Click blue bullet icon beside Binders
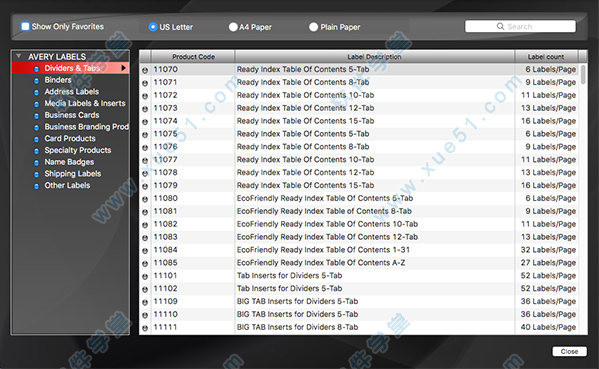Image resolution: width=599 pixels, height=369 pixels. click(x=36, y=81)
